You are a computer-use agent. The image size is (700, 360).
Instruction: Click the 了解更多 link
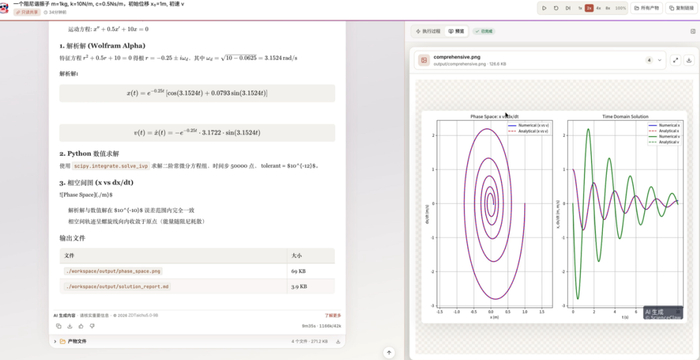coord(333,315)
